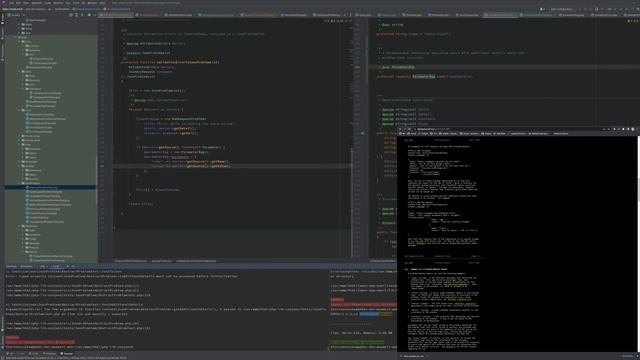This screenshot has width=640, height=360.
Task: Open the terminal tabs dropdown chevron
Action: tap(73, 266)
